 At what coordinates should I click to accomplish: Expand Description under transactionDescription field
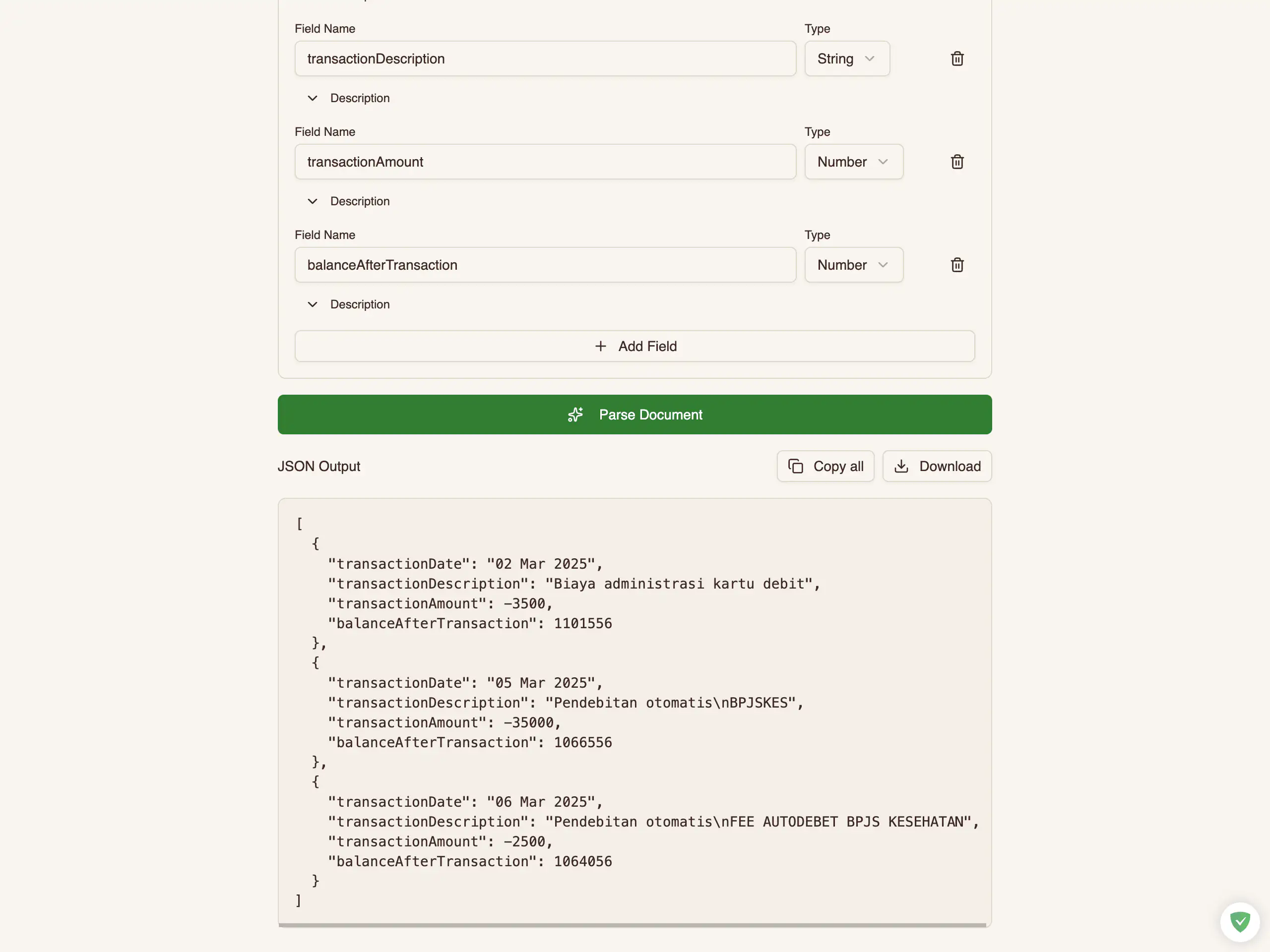348,98
